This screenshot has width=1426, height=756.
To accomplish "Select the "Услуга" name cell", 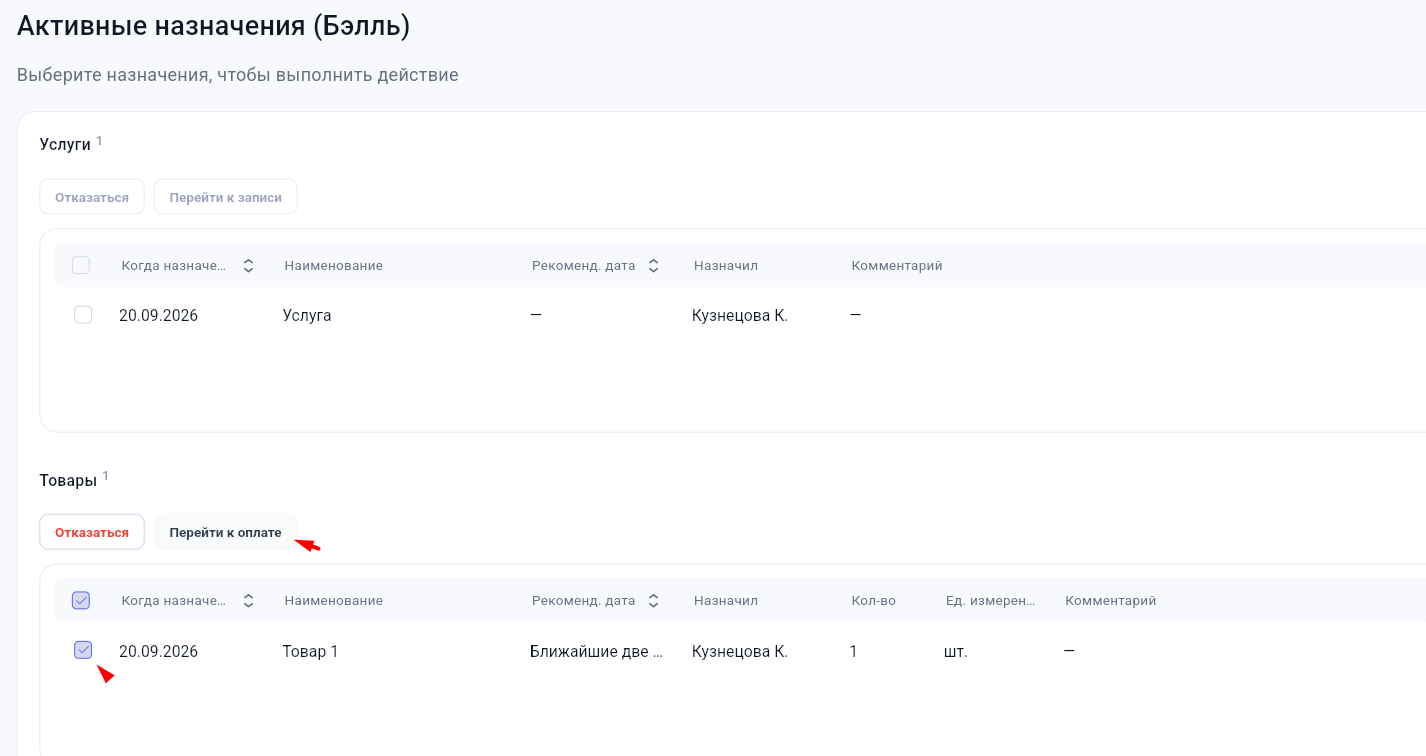I will pos(307,316).
